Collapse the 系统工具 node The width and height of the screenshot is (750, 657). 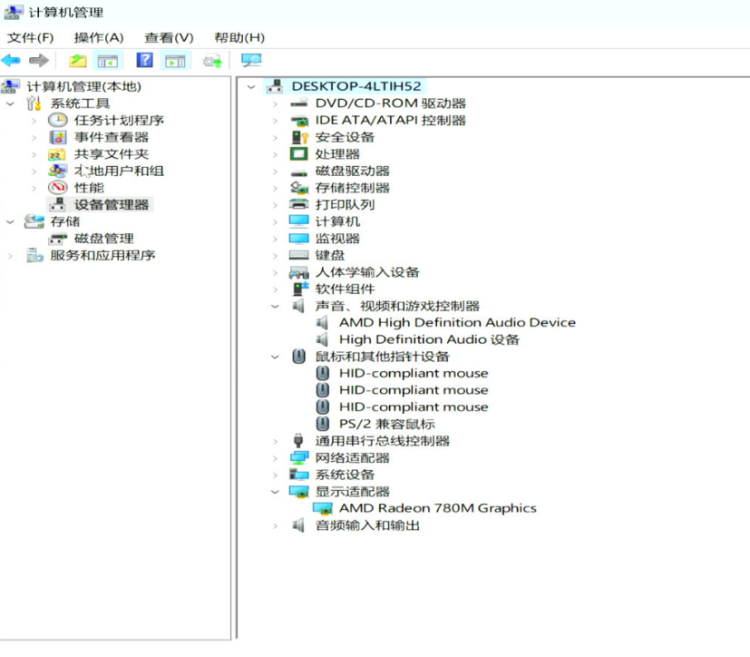(x=10, y=103)
